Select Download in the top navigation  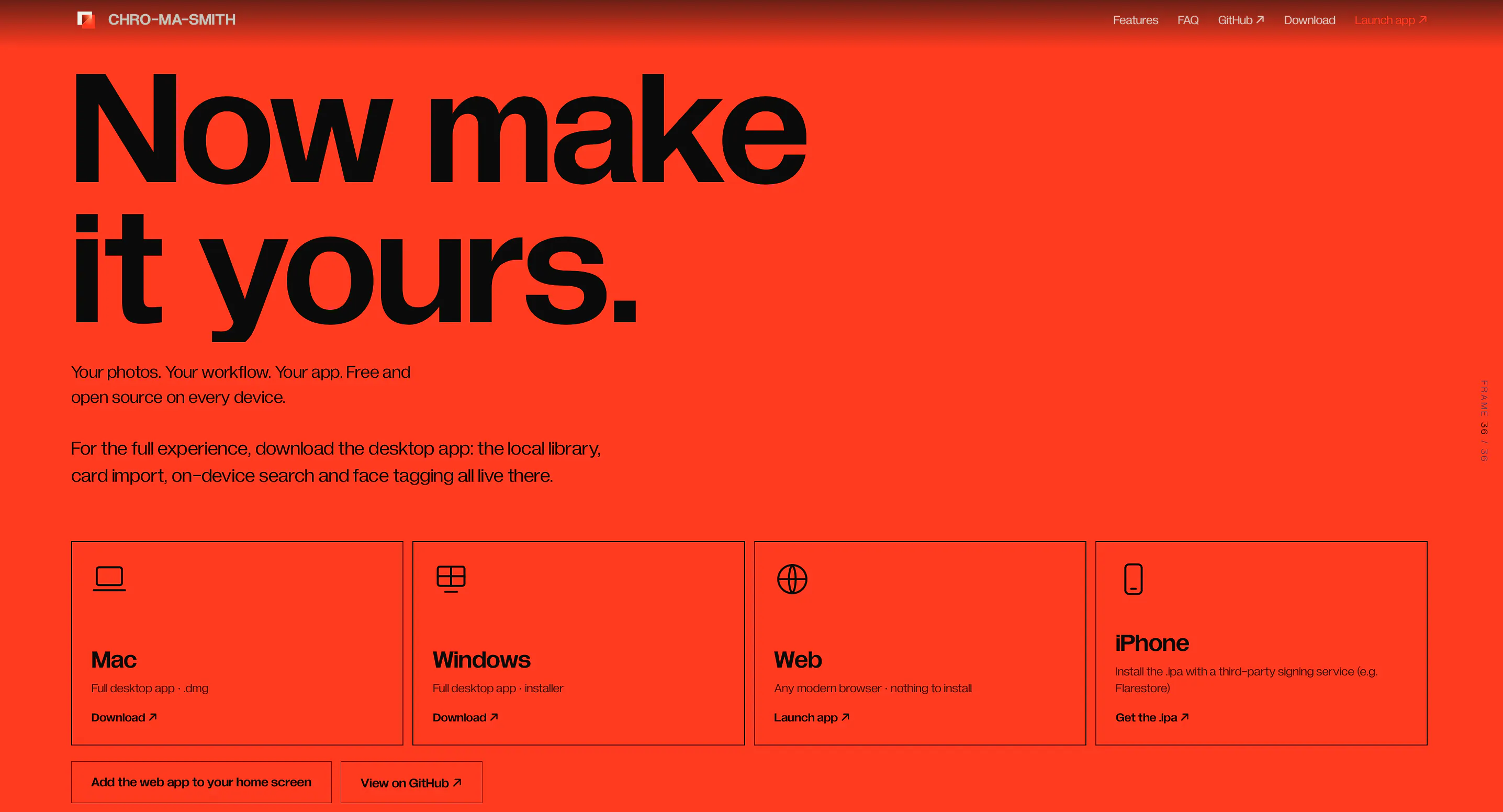coord(1309,20)
